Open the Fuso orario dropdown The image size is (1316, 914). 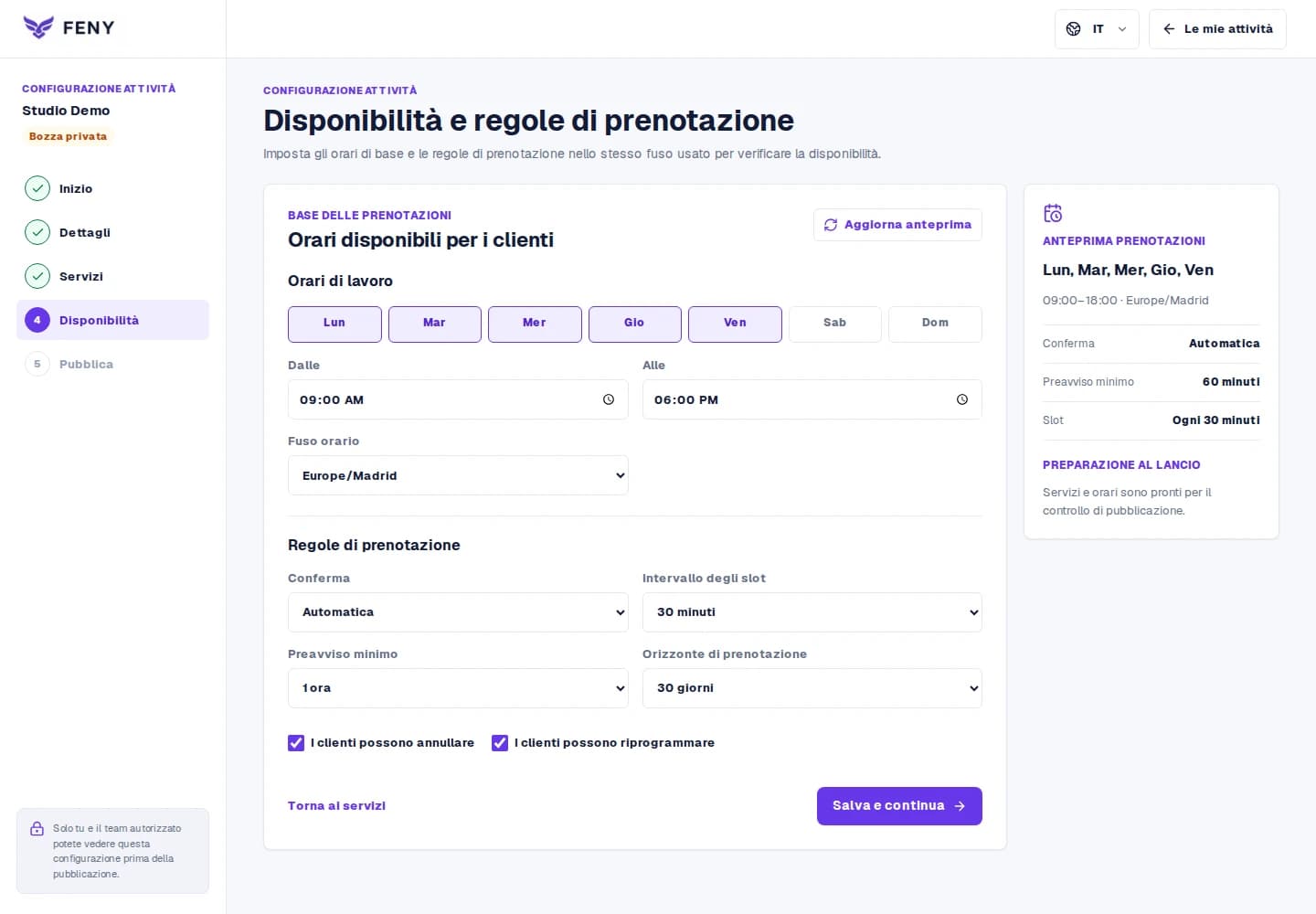pos(458,475)
